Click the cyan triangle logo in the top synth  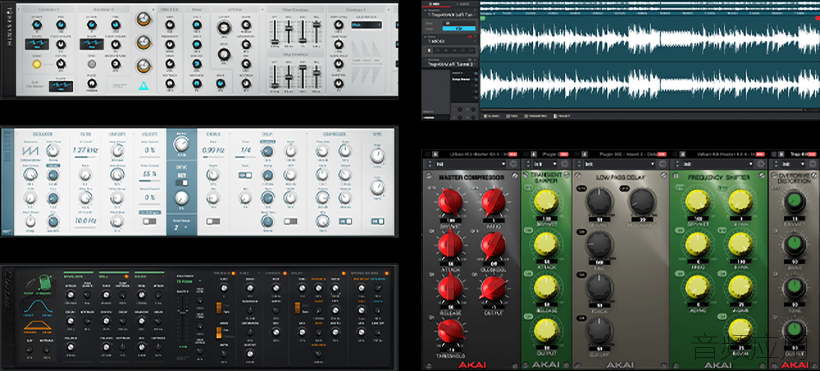pos(142,86)
